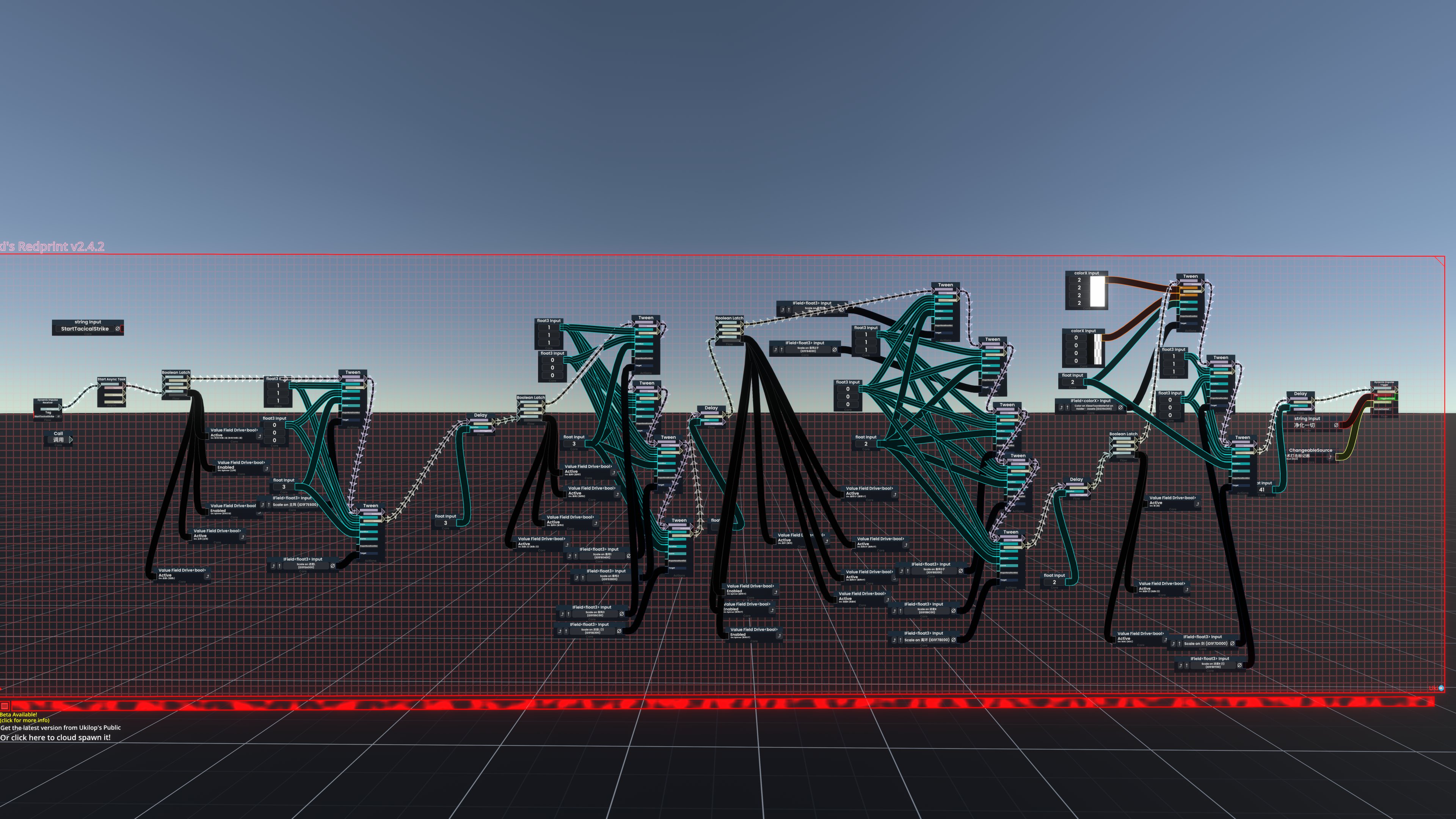
Task: Click the top-right Tween node title
Action: [1190, 276]
